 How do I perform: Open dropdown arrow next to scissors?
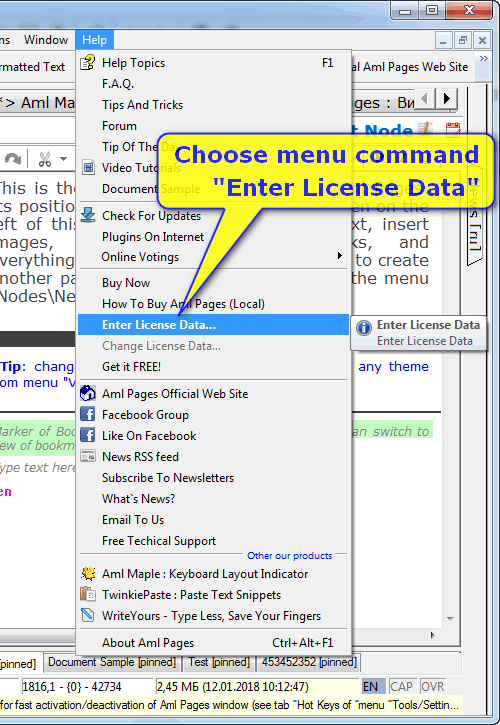(x=63, y=159)
